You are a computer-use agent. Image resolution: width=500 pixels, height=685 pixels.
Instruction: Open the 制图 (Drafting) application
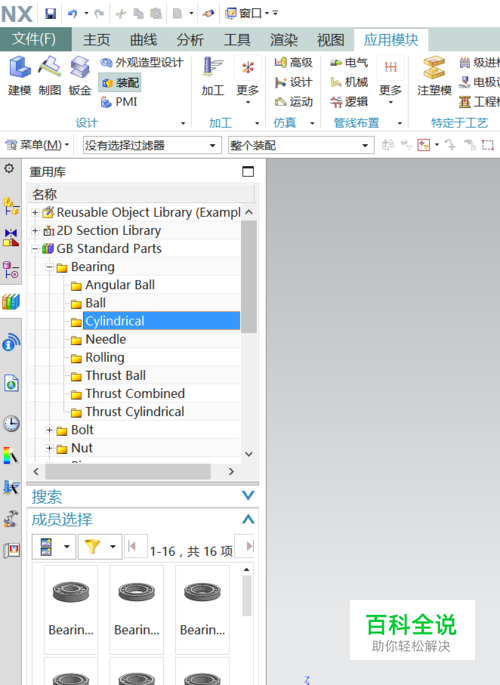pyautogui.click(x=50, y=76)
